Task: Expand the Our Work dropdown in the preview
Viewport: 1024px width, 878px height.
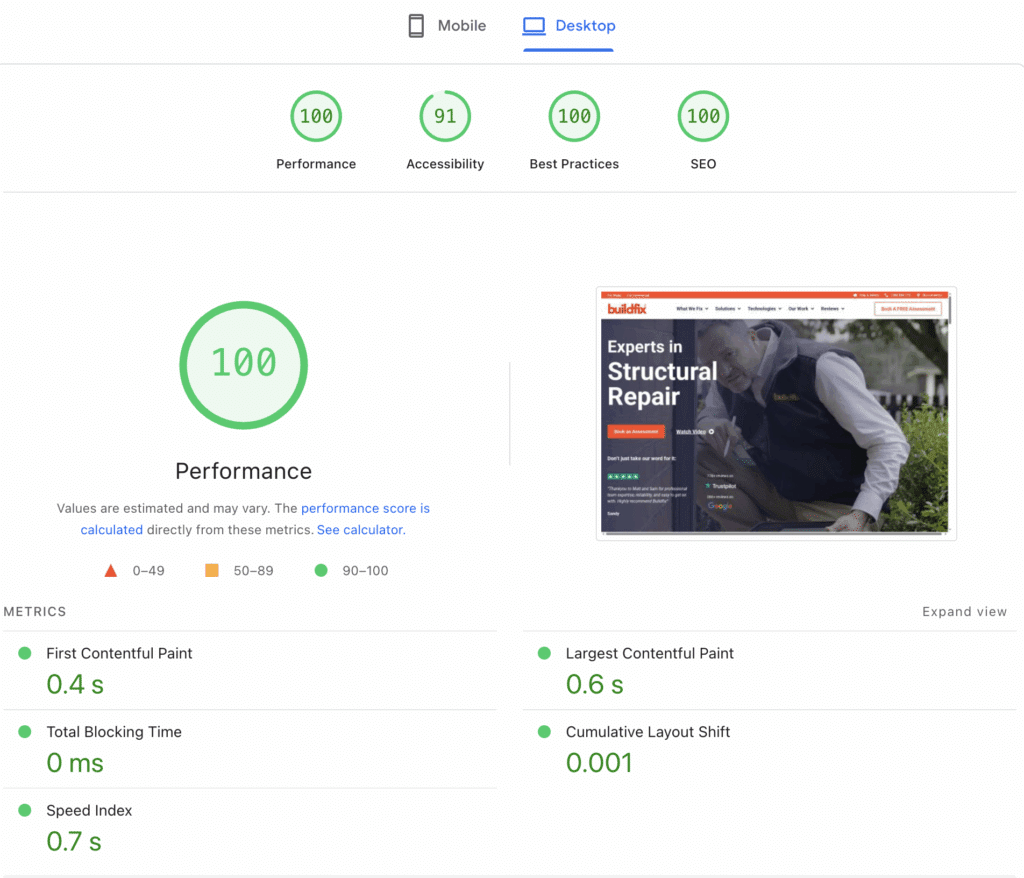Action: pos(800,309)
